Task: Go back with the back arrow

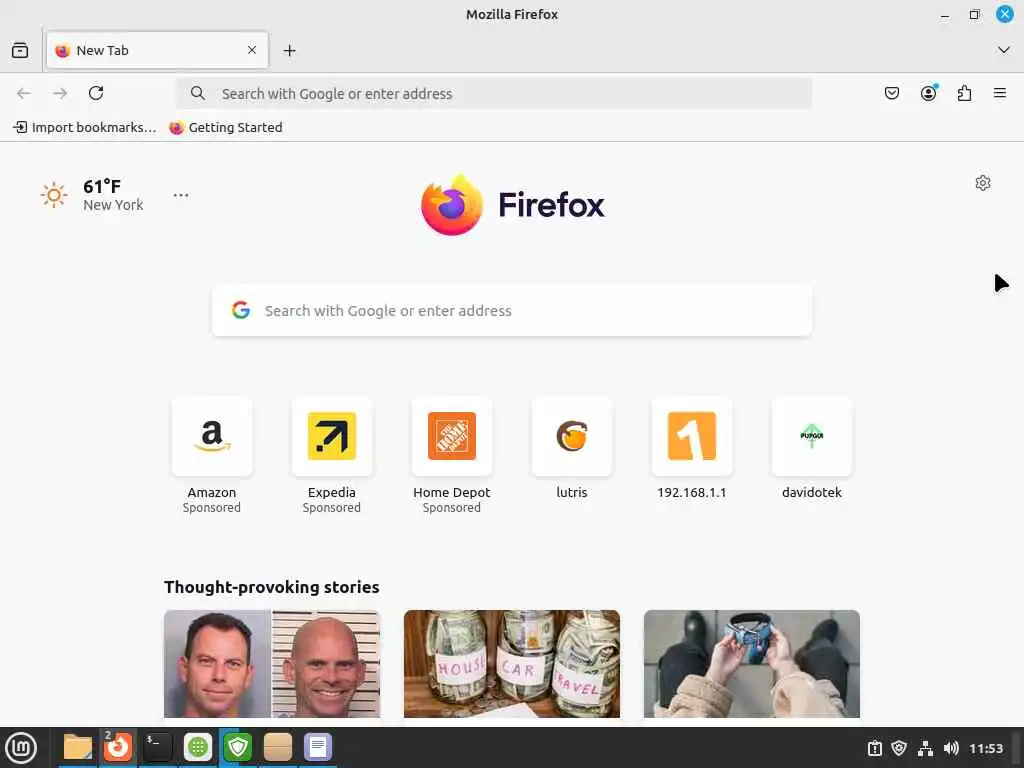Action: [24, 93]
